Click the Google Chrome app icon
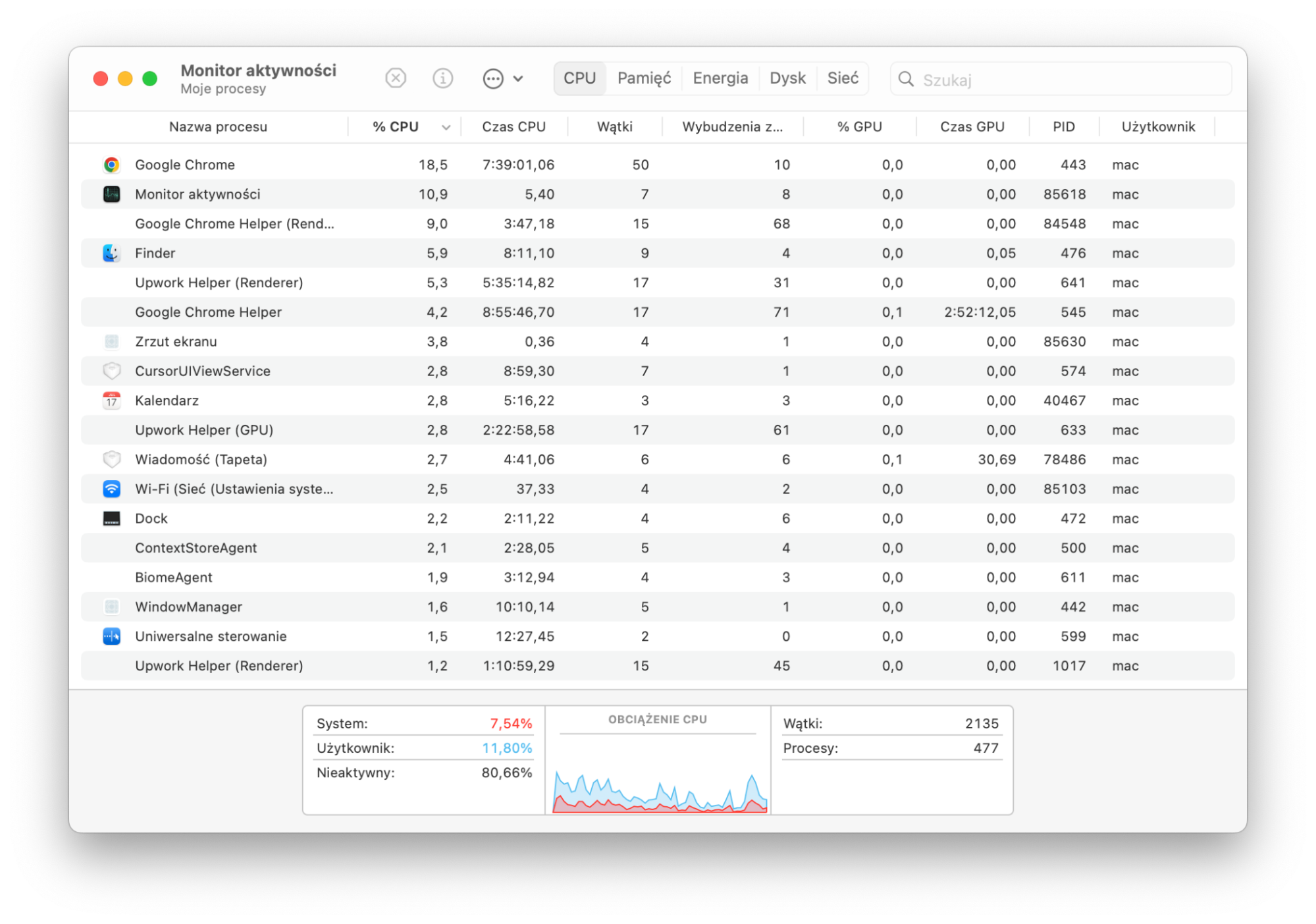 click(x=111, y=165)
